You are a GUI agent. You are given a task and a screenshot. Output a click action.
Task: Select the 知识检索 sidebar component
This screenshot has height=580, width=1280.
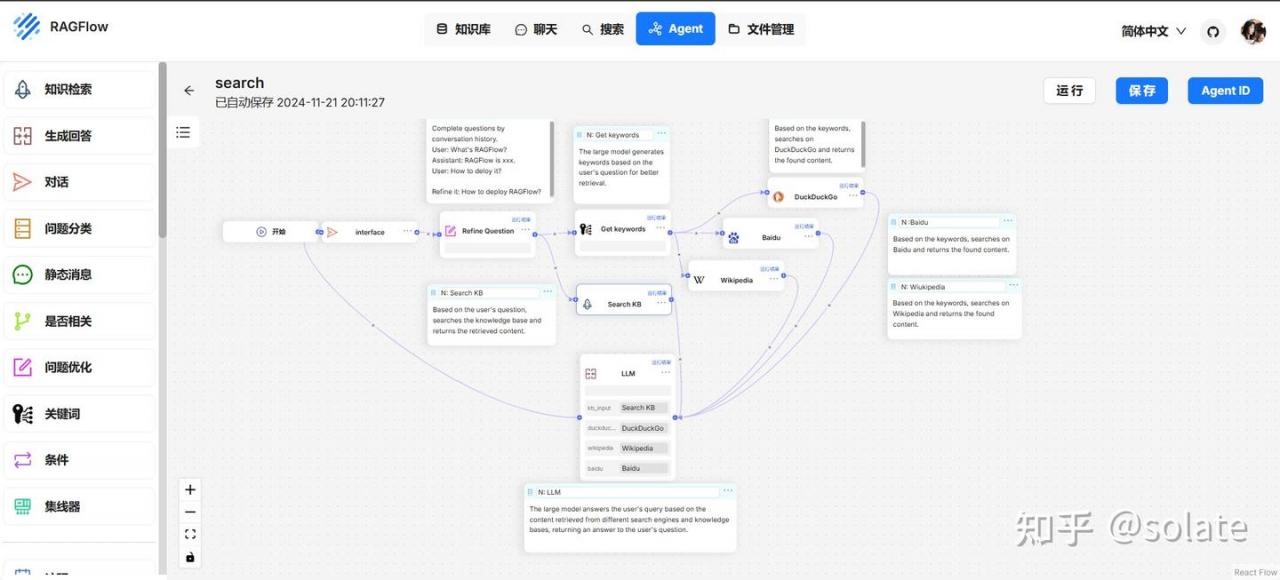pos(80,89)
